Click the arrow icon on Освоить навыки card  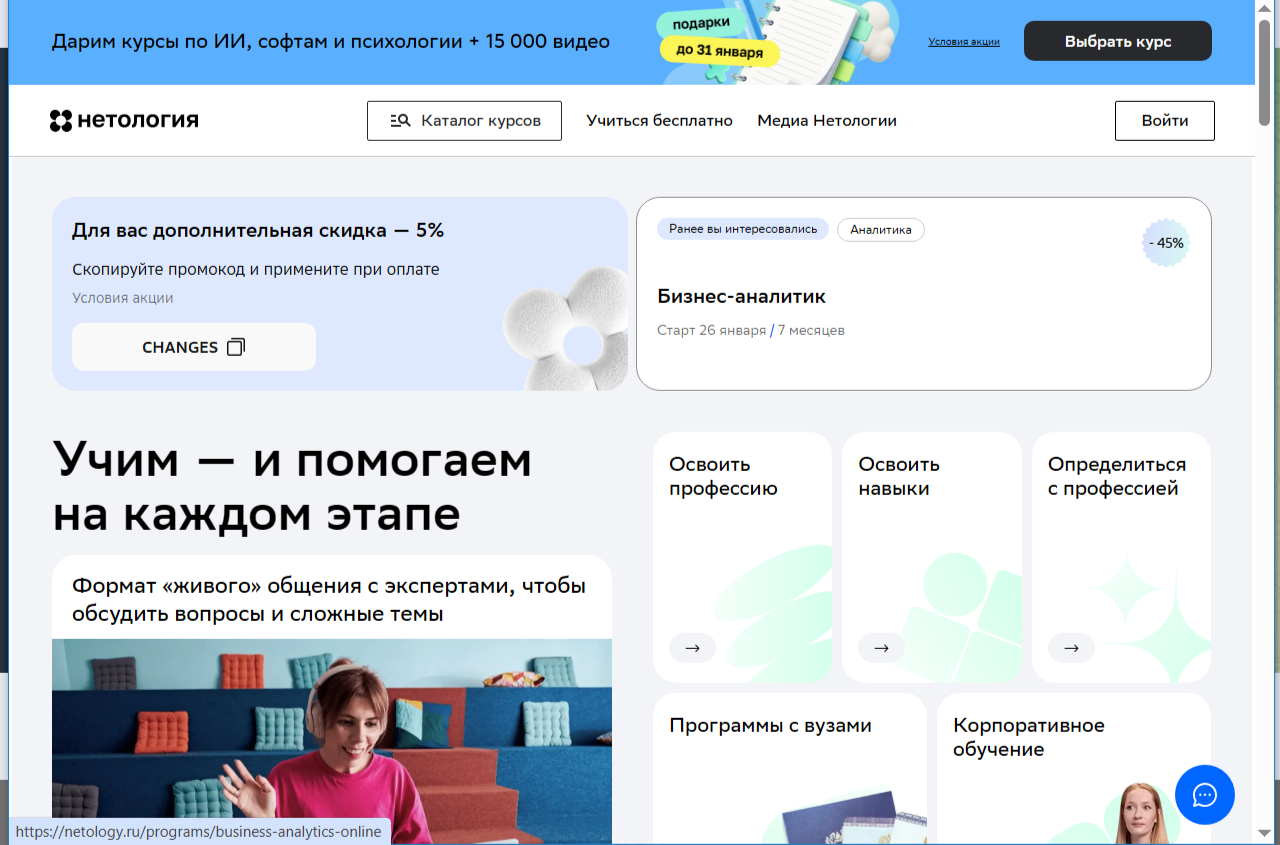[881, 648]
